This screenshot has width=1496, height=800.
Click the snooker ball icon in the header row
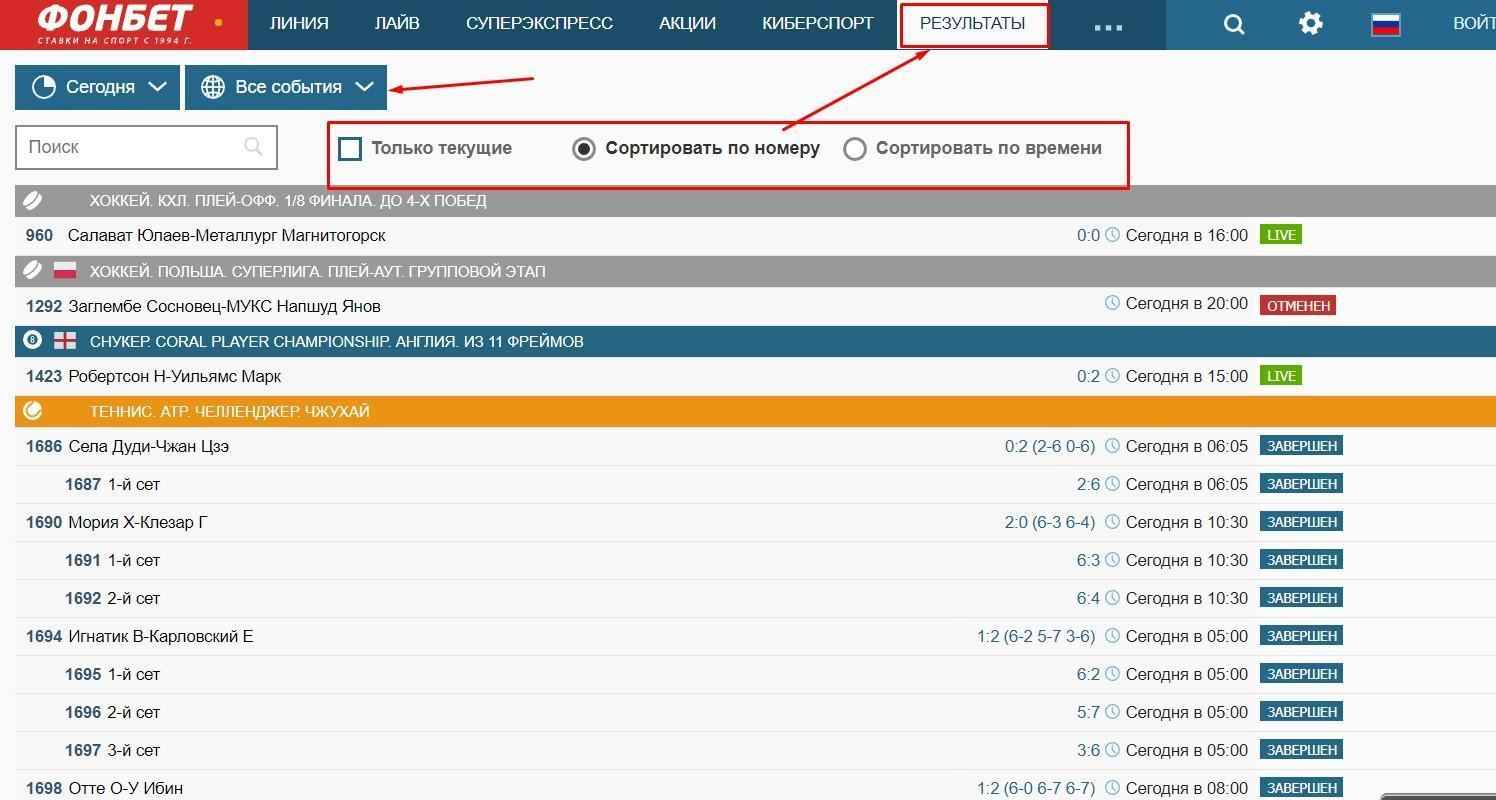tap(33, 340)
